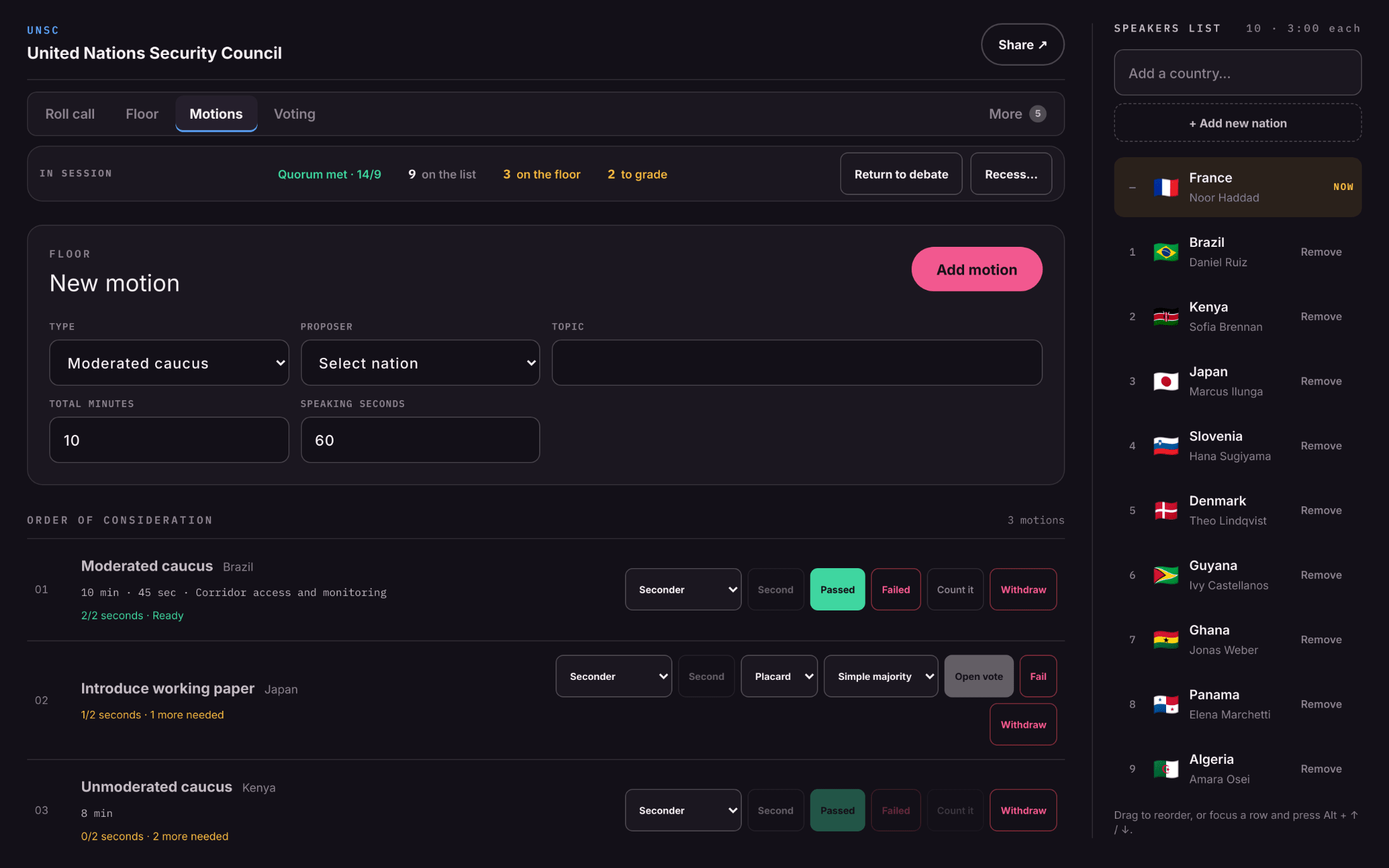Click the Panama flag icon
Viewport: 1389px width, 868px height.
coord(1165,704)
